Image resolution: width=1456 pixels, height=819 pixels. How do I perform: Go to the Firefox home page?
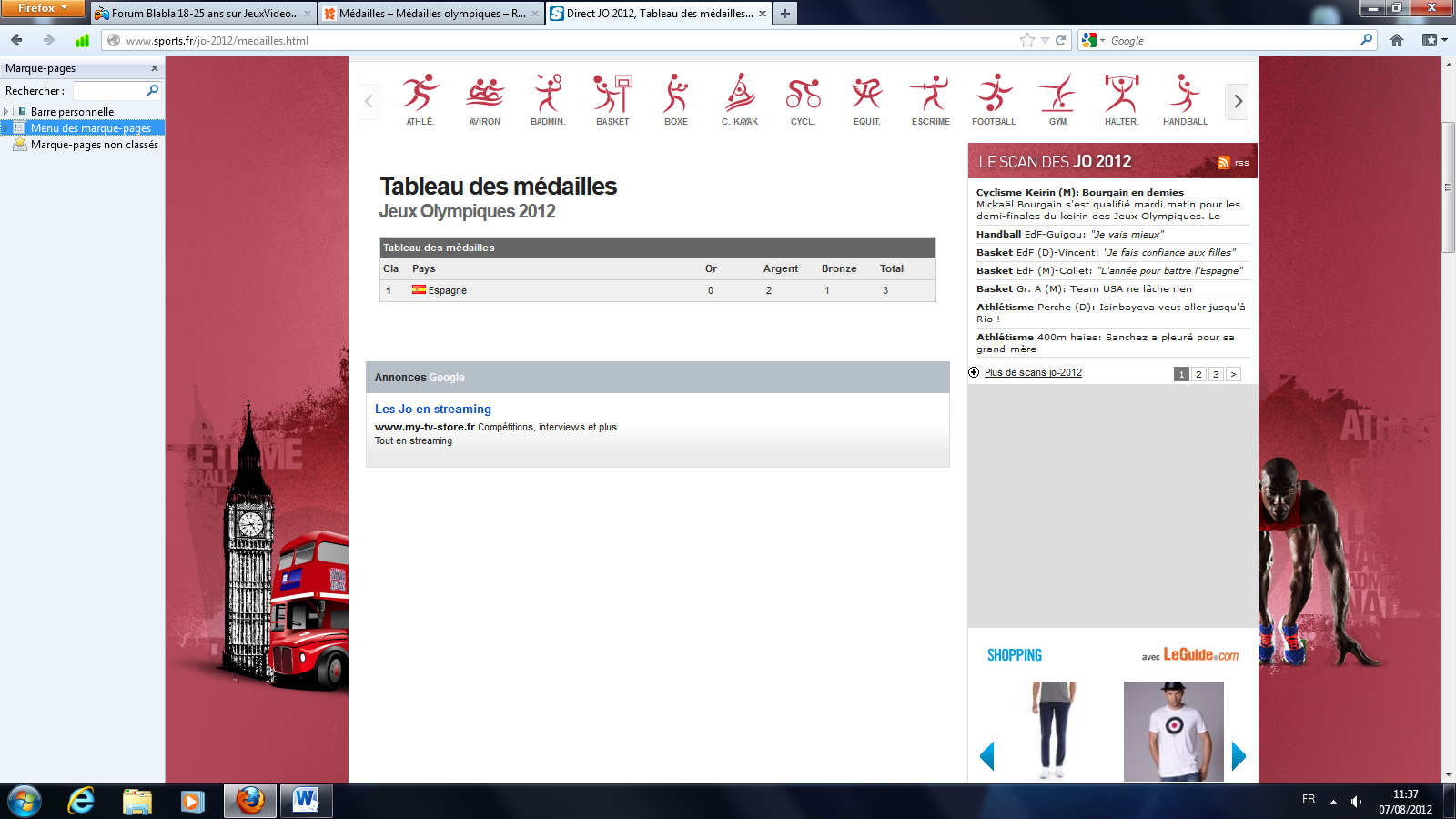[x=1397, y=40]
